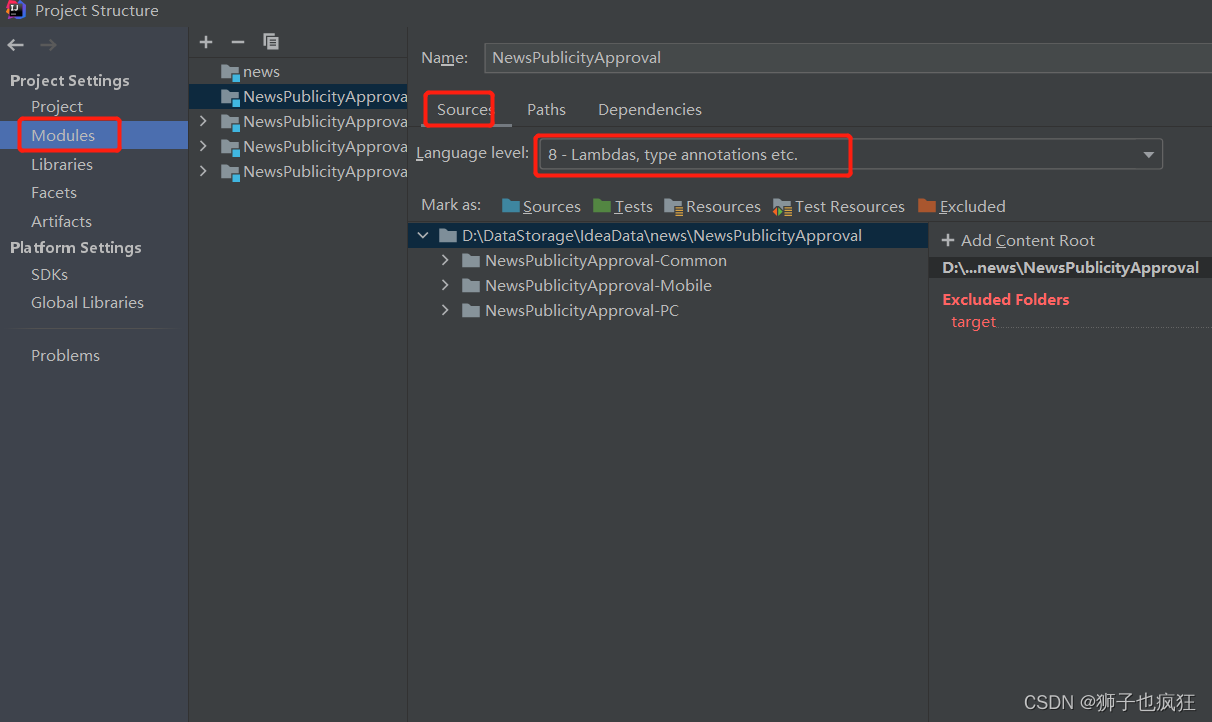Open SDKs under Platform Settings

50,274
